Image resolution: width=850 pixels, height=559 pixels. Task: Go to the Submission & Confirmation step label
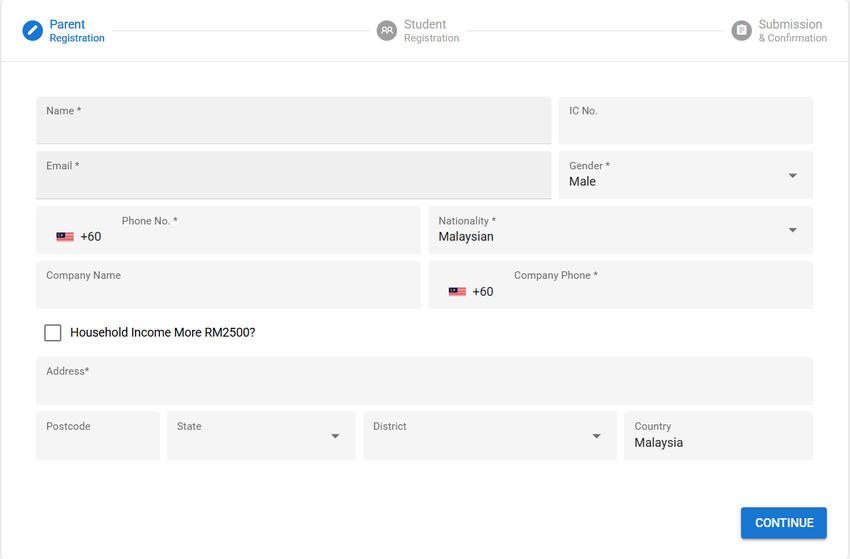coord(793,31)
